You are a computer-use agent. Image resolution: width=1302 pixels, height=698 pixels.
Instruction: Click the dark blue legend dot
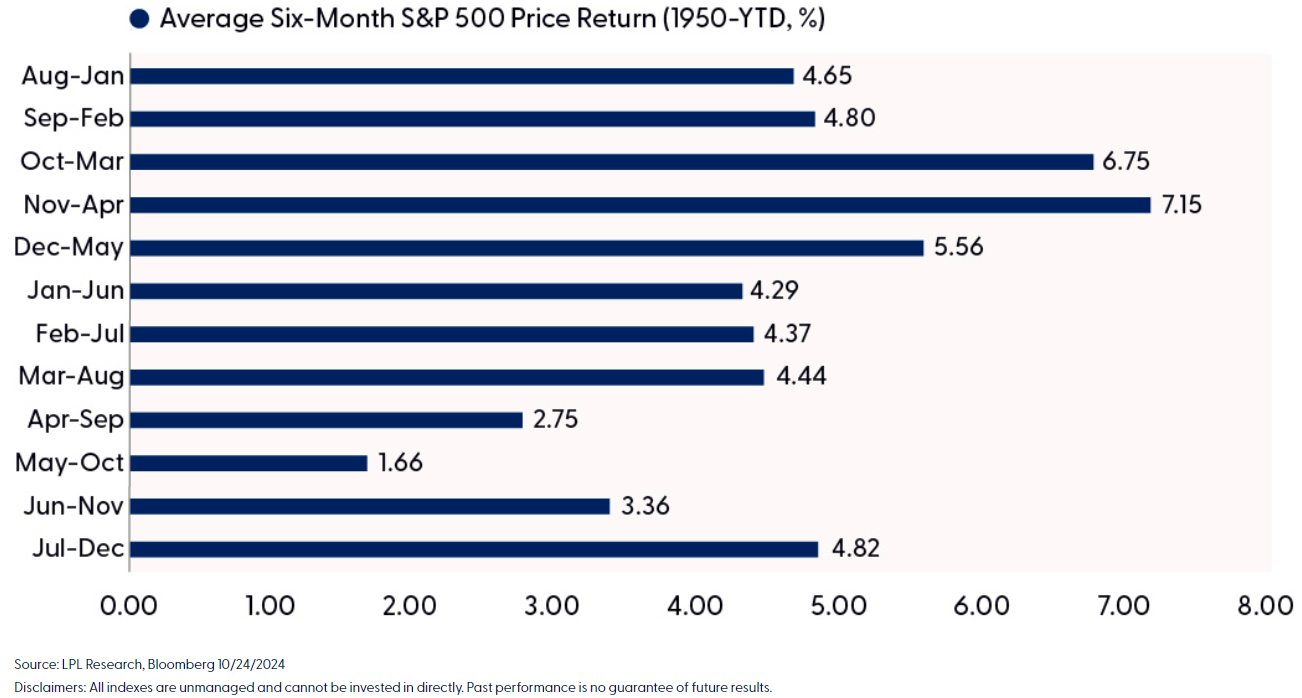pyautogui.click(x=141, y=19)
